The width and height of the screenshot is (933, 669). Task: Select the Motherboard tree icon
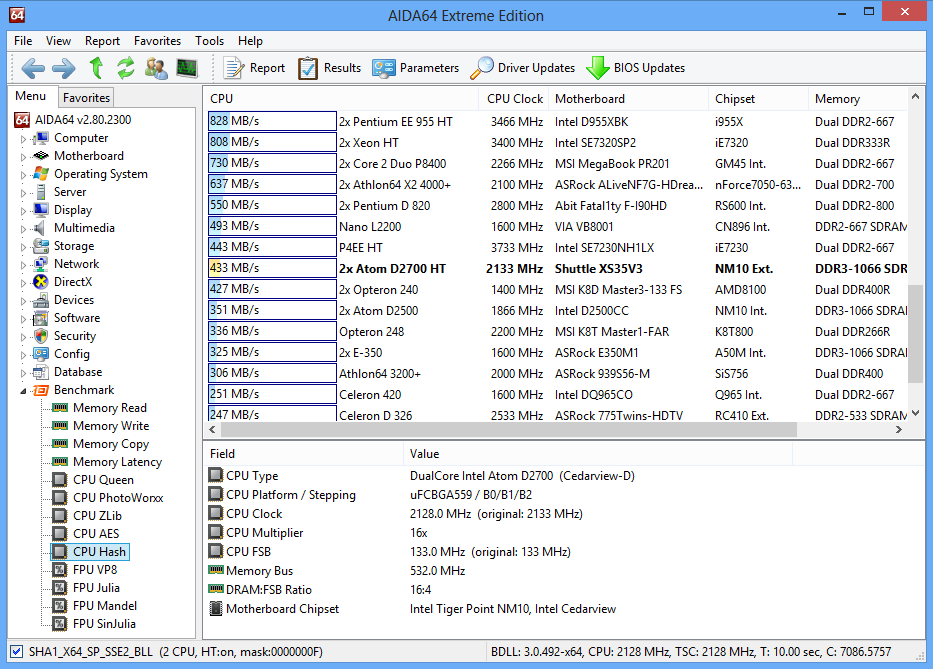(41, 156)
